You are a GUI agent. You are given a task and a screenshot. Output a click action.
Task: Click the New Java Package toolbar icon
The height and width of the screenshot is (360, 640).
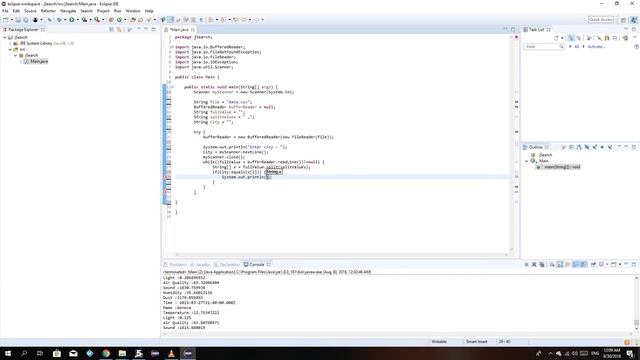[111, 20]
